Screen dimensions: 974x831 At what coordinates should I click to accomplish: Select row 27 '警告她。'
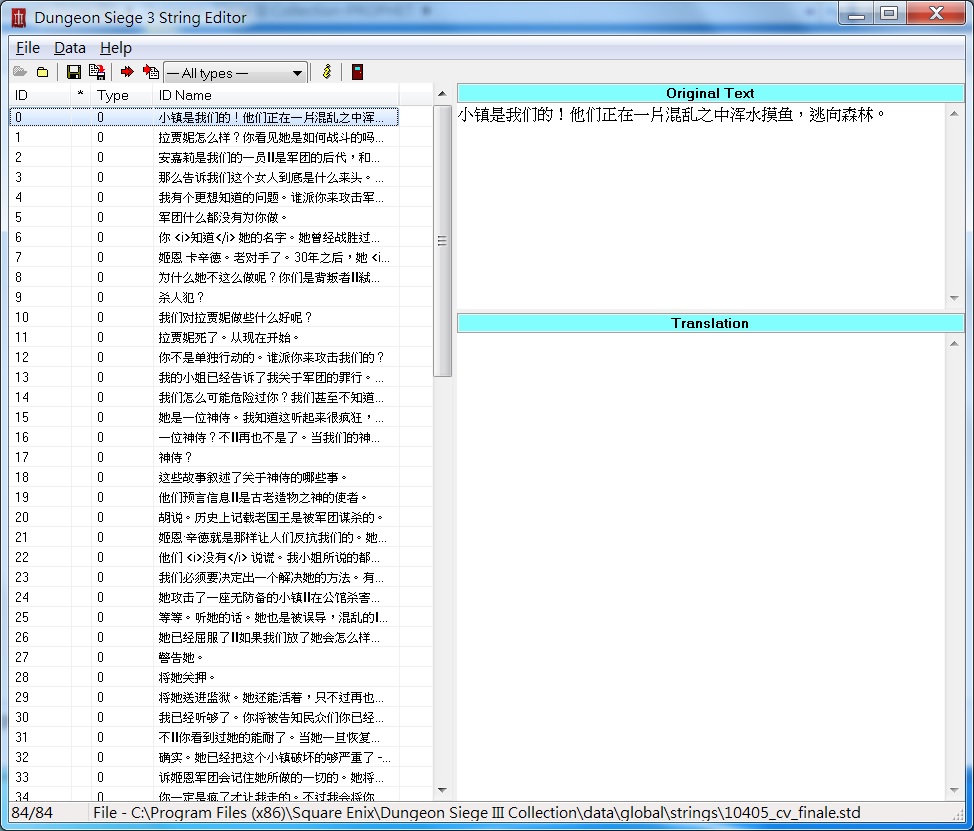[204, 657]
